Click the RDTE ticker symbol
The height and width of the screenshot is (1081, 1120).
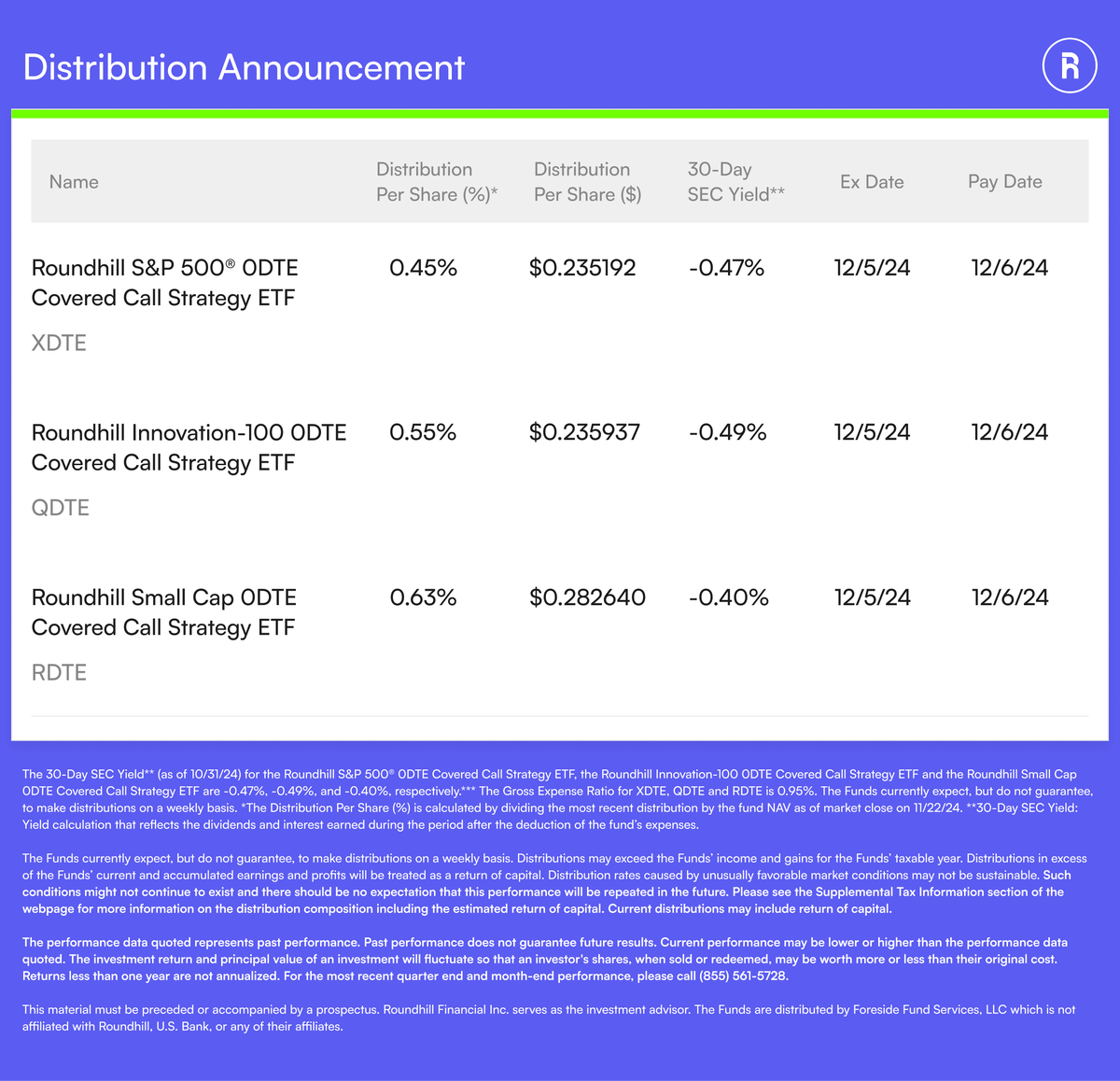(59, 672)
